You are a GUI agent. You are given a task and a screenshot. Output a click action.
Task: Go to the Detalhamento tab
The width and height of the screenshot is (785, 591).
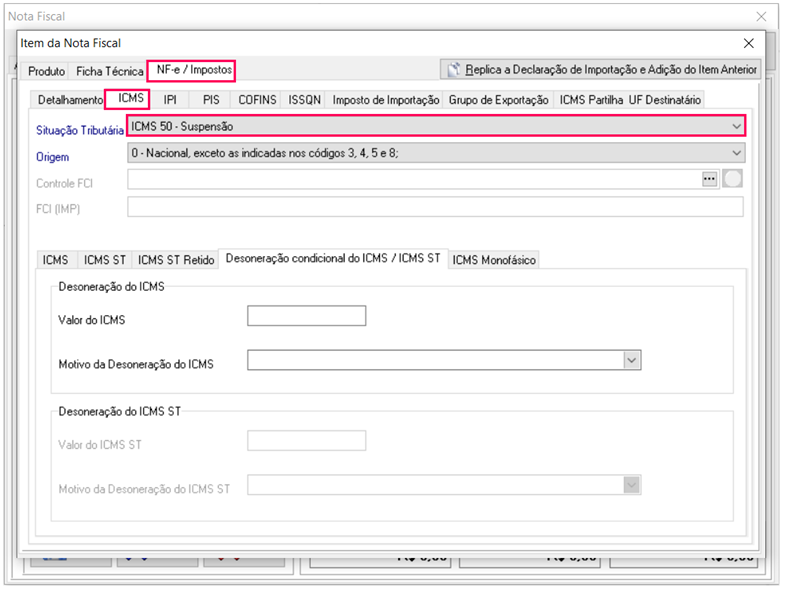coord(70,100)
